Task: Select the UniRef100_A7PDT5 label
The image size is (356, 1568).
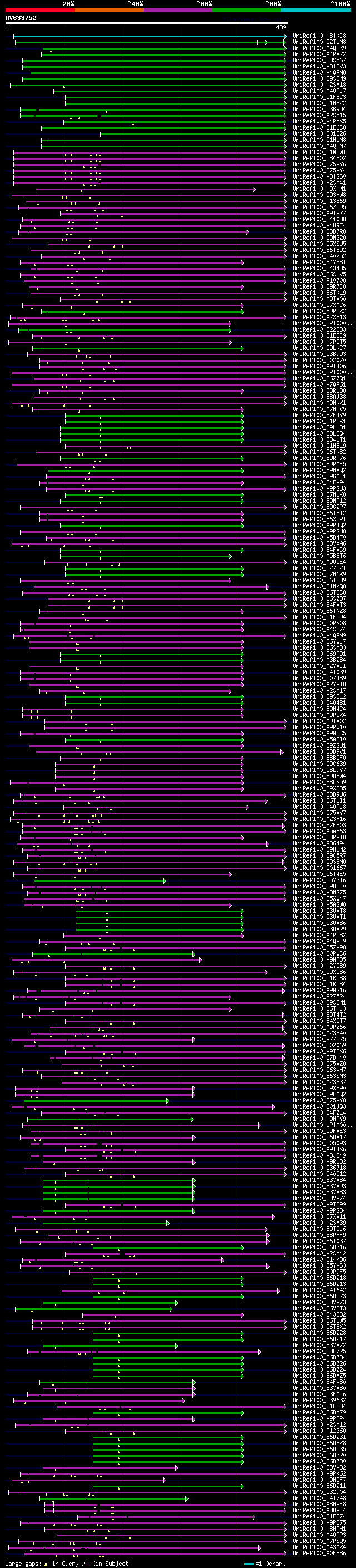Action: tap(319, 343)
